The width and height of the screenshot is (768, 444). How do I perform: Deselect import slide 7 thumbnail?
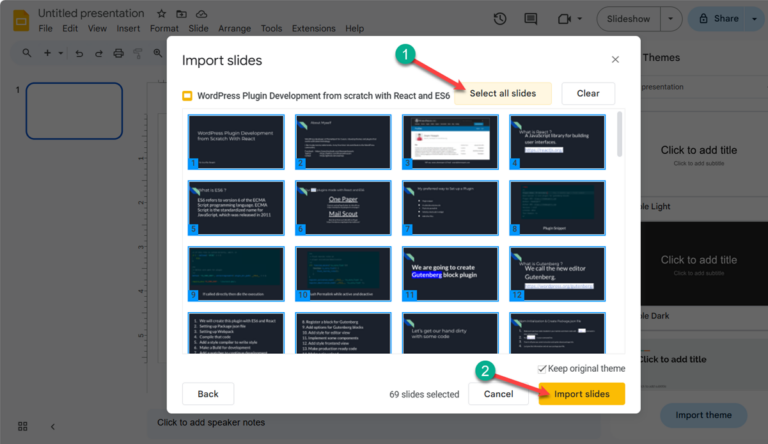pos(450,208)
